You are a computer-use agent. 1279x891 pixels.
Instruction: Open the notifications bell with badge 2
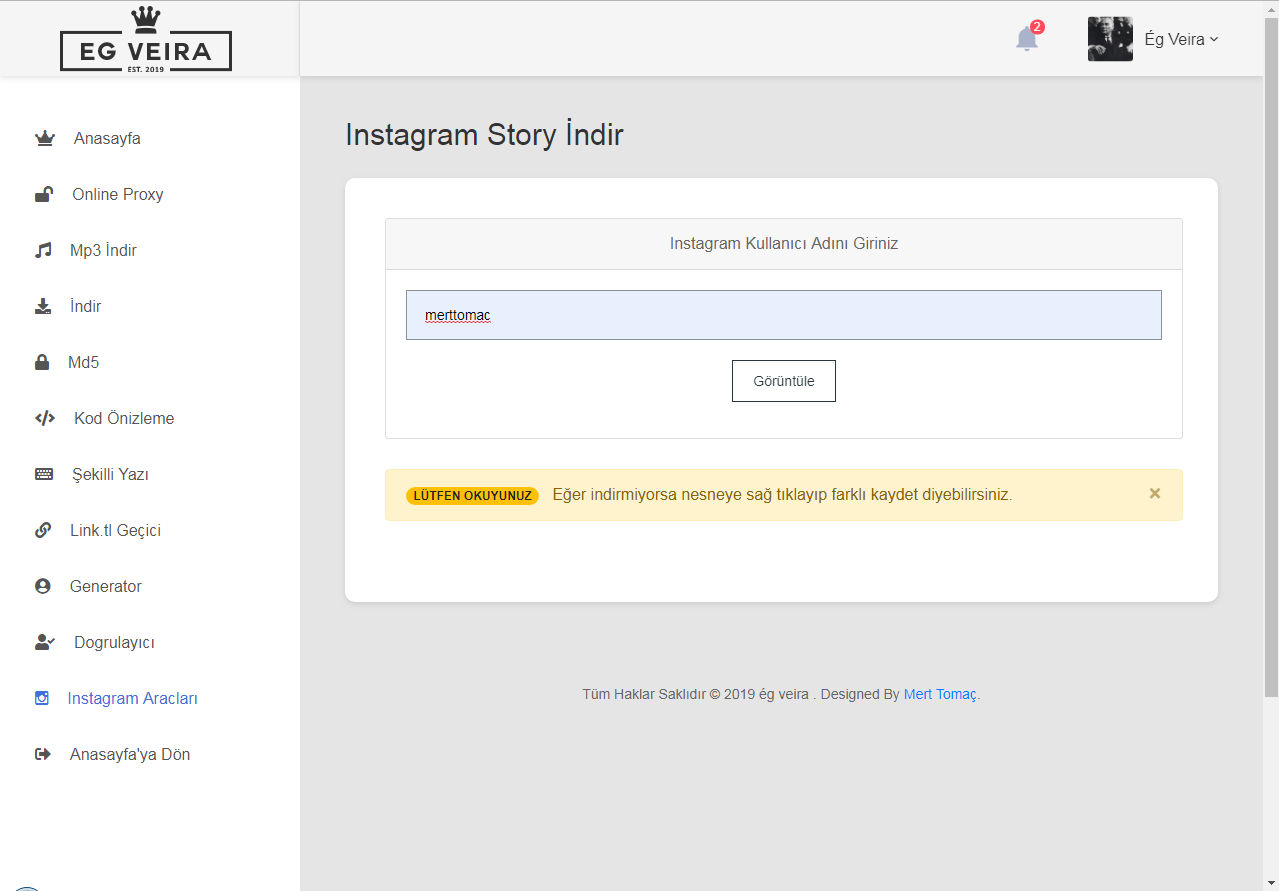pyautogui.click(x=1028, y=38)
